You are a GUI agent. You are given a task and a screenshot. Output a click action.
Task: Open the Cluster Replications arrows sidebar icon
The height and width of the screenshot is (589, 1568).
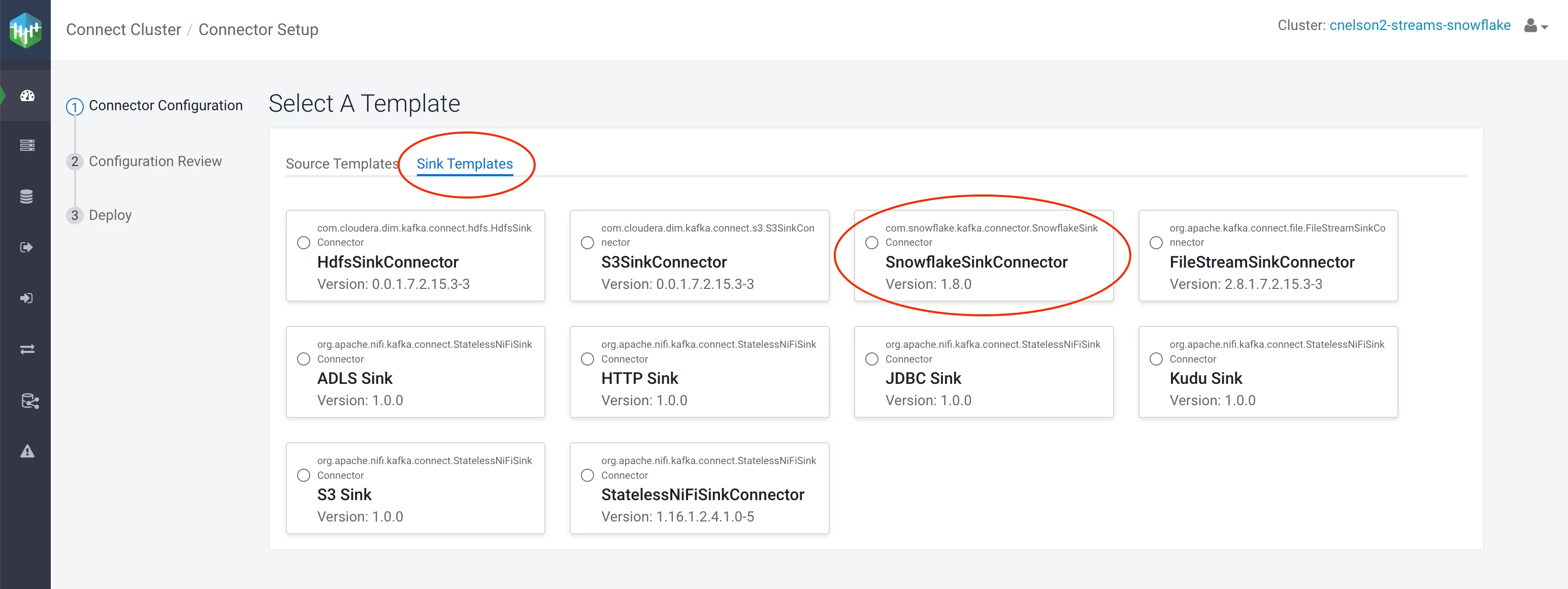(x=27, y=349)
